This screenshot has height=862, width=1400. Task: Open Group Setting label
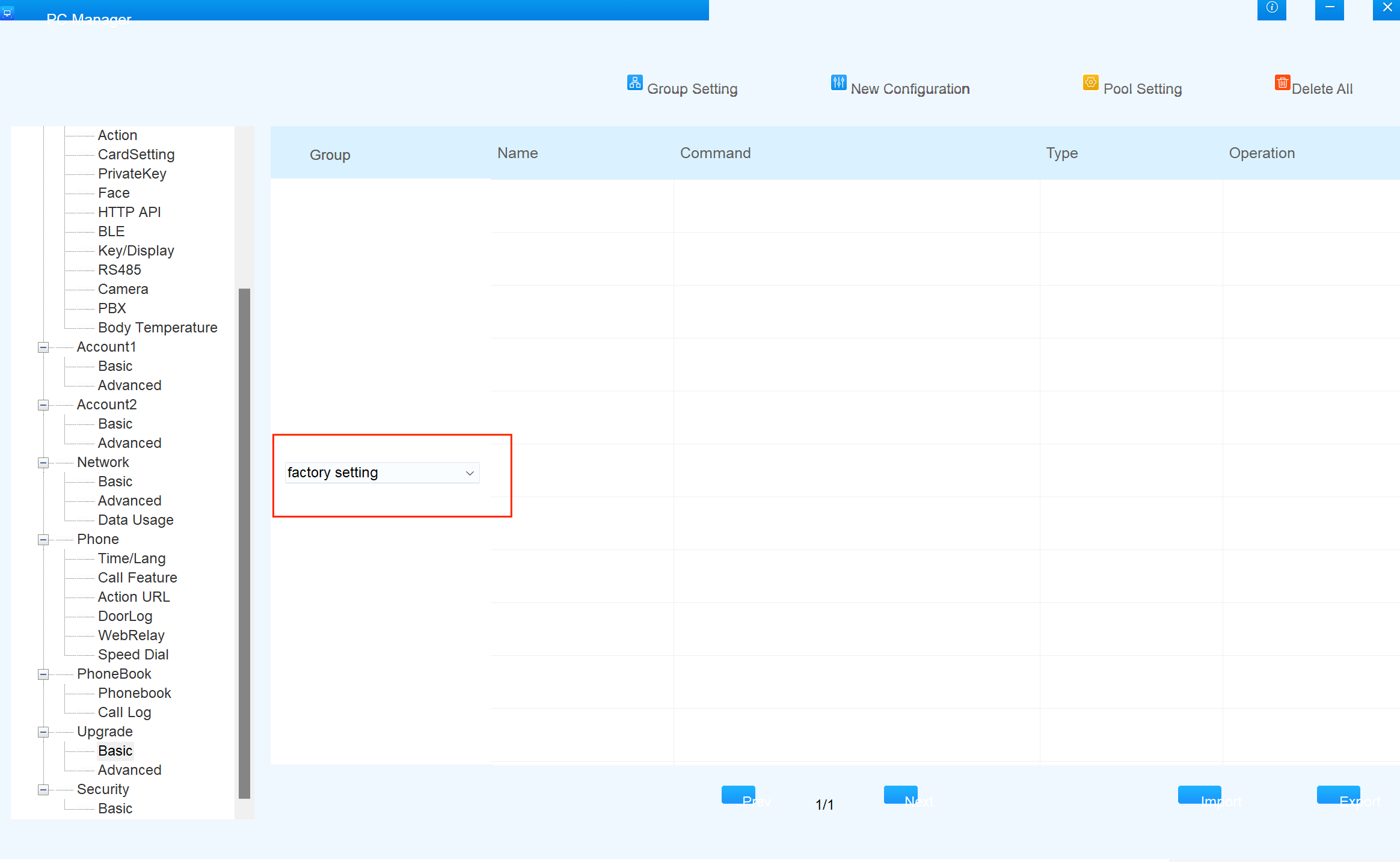pyautogui.click(x=692, y=89)
